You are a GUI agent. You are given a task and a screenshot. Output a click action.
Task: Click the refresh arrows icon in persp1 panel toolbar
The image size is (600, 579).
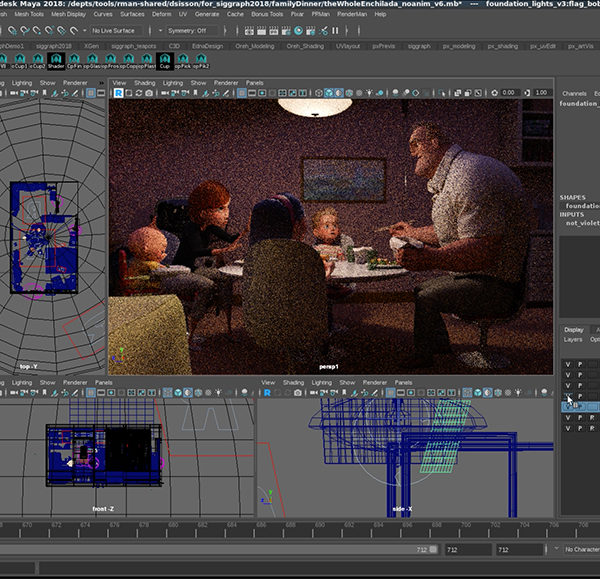tap(139, 93)
